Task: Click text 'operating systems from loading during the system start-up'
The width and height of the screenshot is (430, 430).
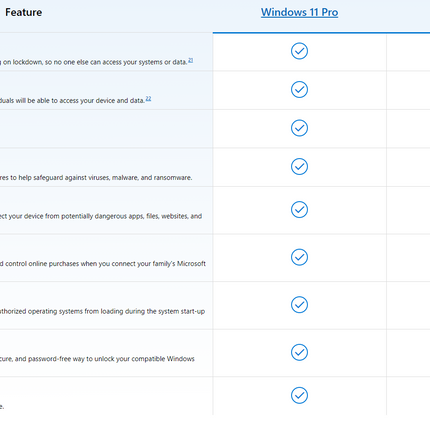Action: tap(116, 311)
